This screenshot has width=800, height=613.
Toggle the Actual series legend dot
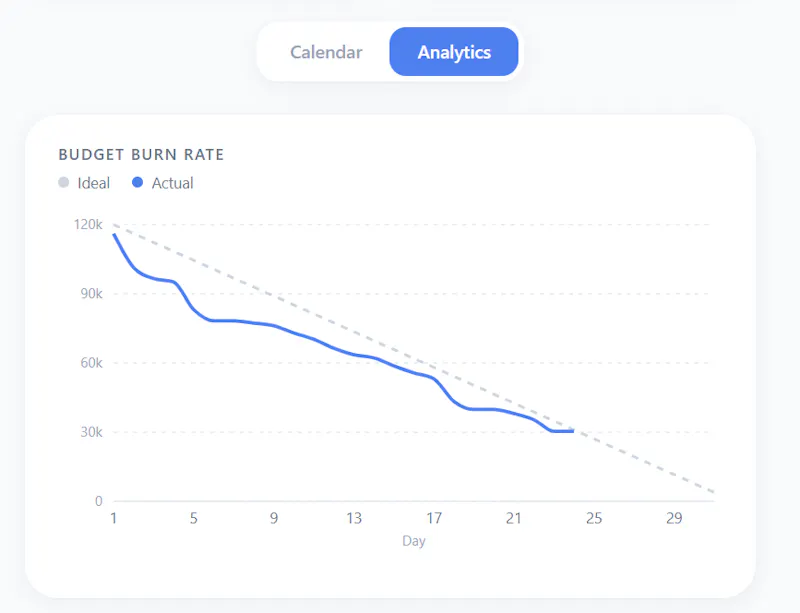click(x=137, y=182)
